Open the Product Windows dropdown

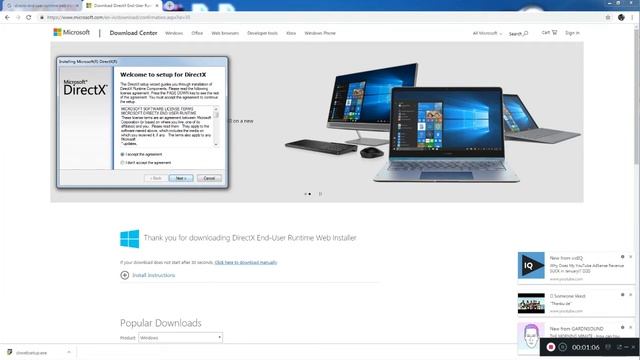click(x=180, y=338)
